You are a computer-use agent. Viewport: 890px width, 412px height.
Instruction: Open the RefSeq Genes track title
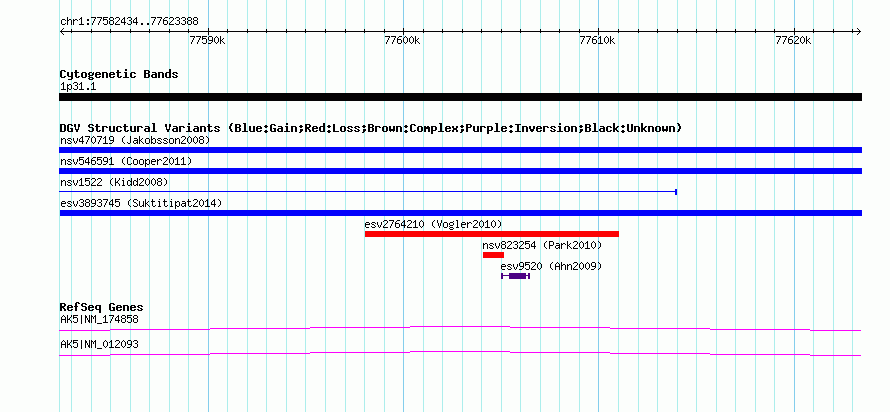(x=102, y=308)
